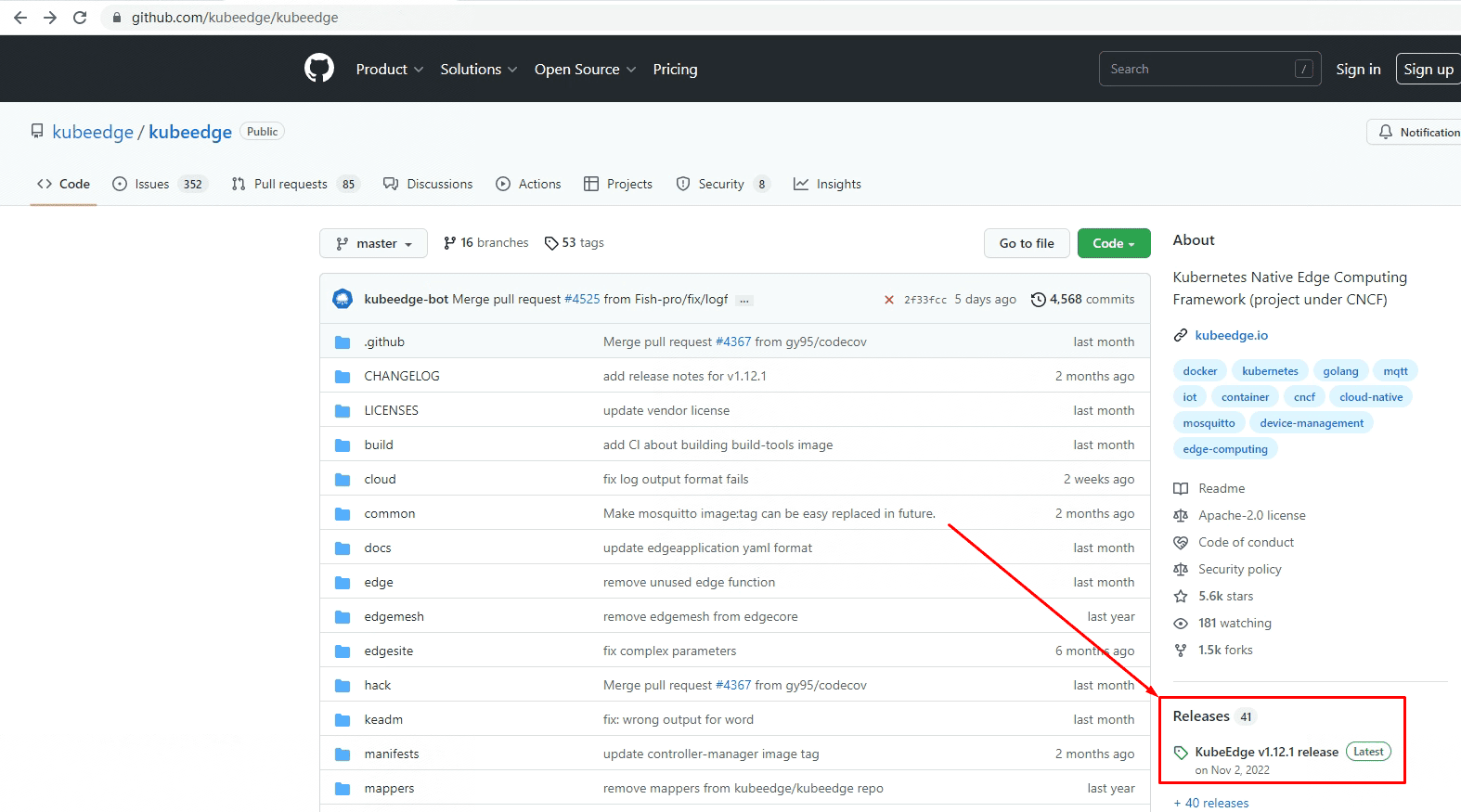Open the master branch selector dropdown
This screenshot has width=1461, height=812.
pos(373,243)
